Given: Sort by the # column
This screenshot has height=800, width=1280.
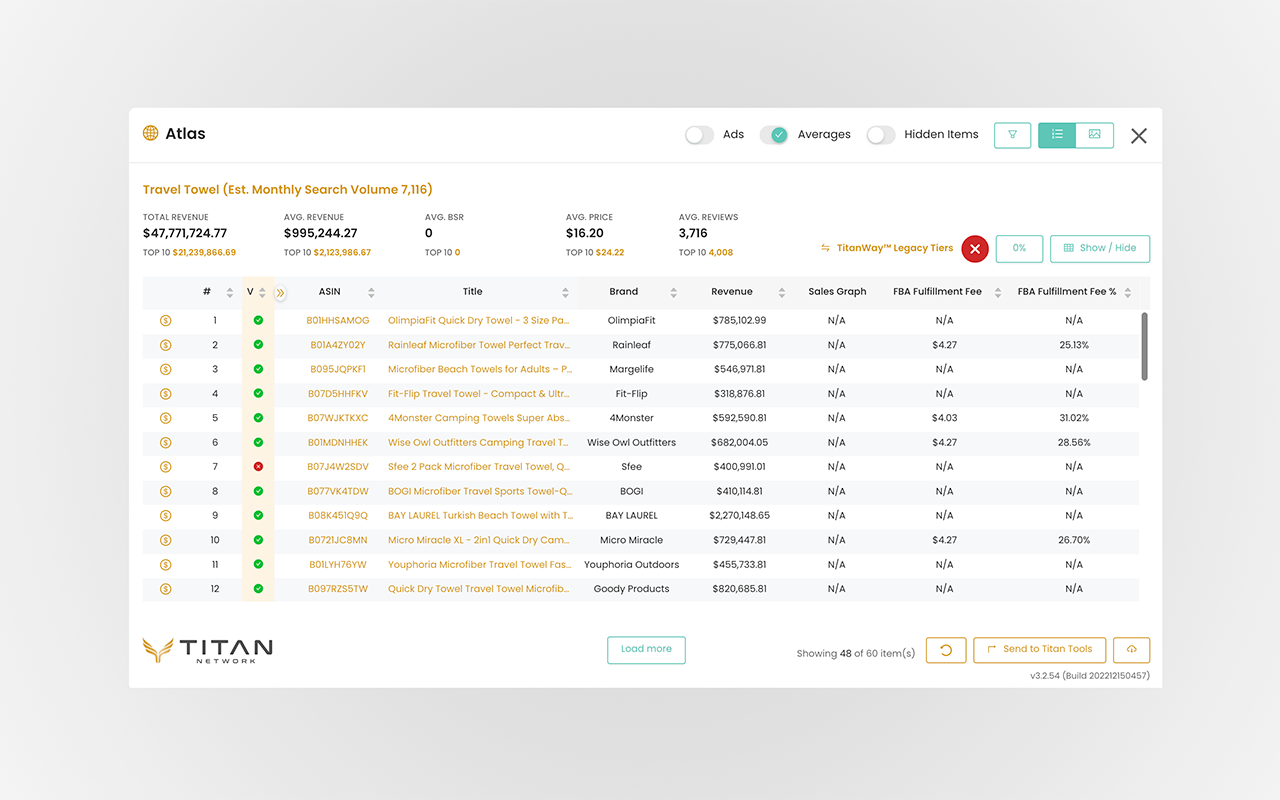Looking at the screenshot, I should [229, 293].
